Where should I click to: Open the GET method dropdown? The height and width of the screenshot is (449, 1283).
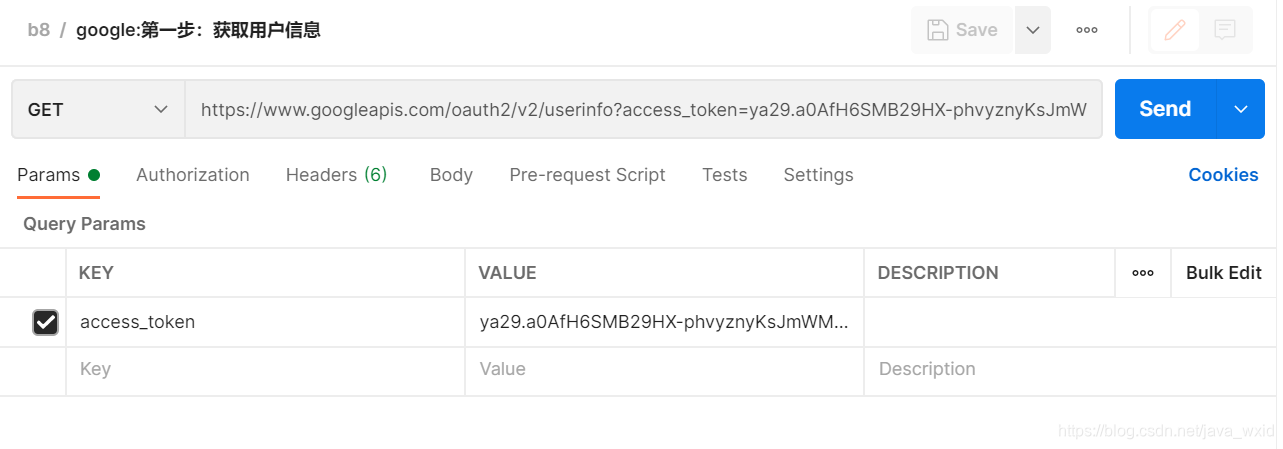[x=98, y=109]
